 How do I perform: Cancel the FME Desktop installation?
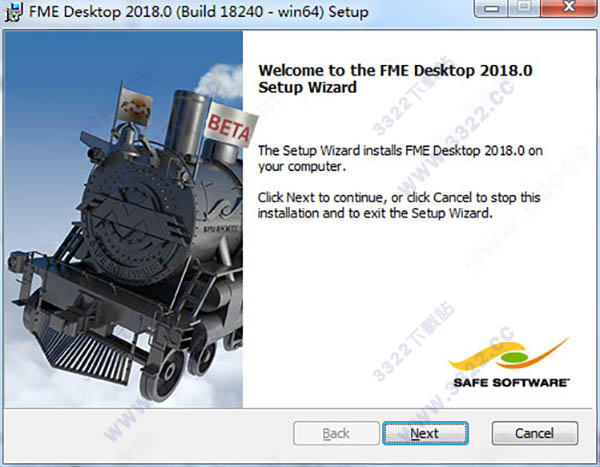tap(535, 433)
